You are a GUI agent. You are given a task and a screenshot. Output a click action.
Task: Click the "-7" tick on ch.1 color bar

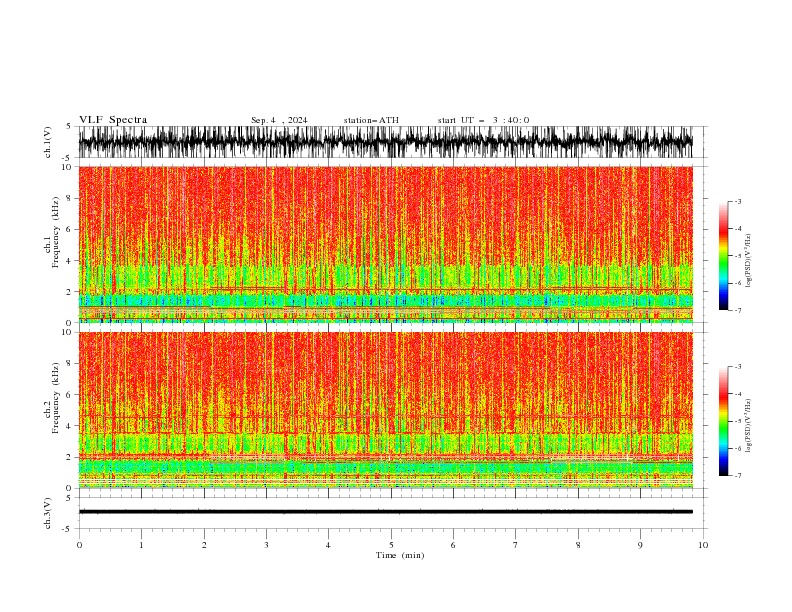(x=738, y=310)
